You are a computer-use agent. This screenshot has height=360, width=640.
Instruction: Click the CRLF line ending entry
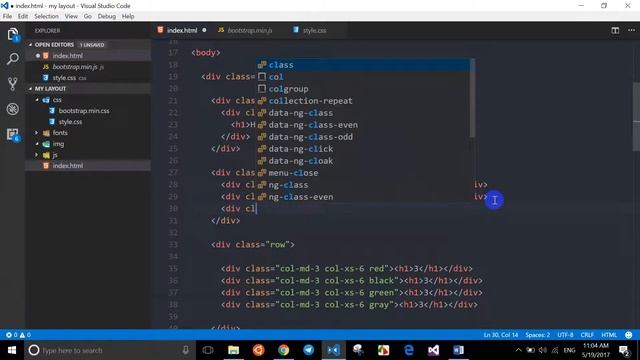click(x=587, y=335)
